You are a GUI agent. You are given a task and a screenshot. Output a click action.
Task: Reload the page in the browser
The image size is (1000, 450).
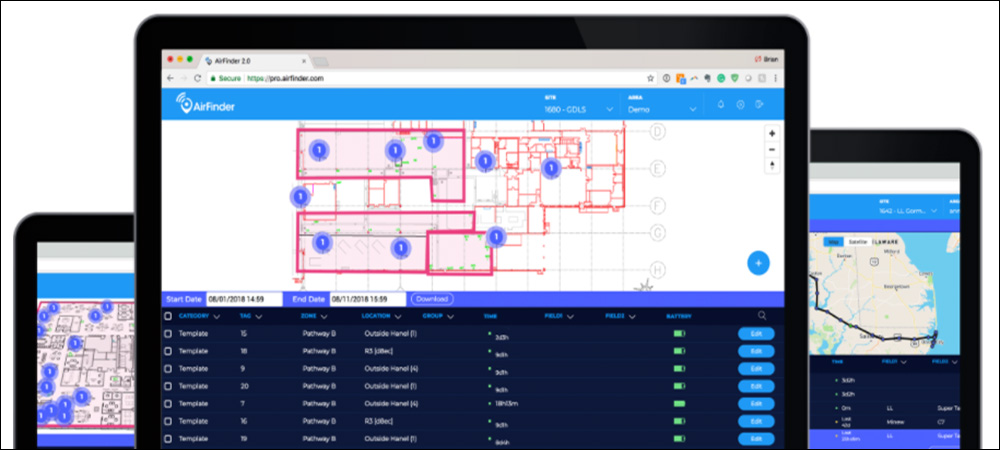tap(198, 78)
